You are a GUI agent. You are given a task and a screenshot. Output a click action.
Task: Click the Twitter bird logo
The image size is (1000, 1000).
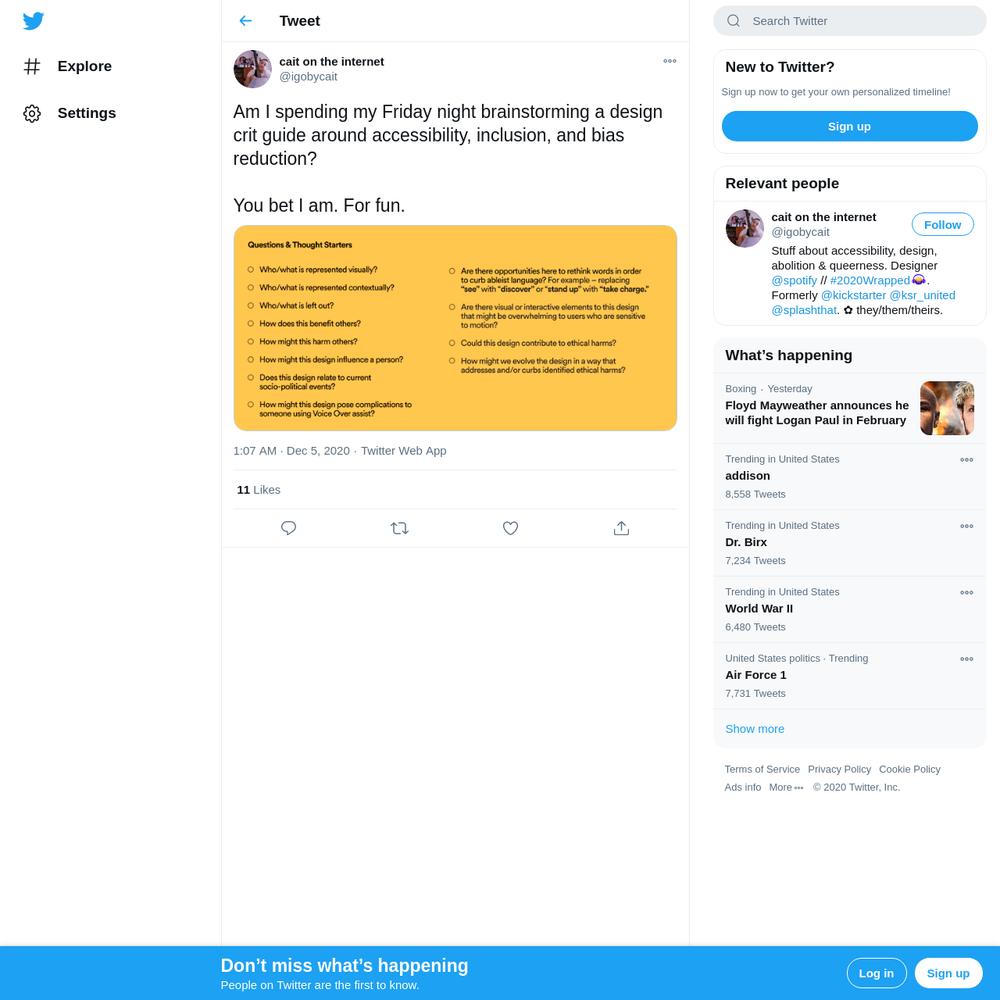33,21
